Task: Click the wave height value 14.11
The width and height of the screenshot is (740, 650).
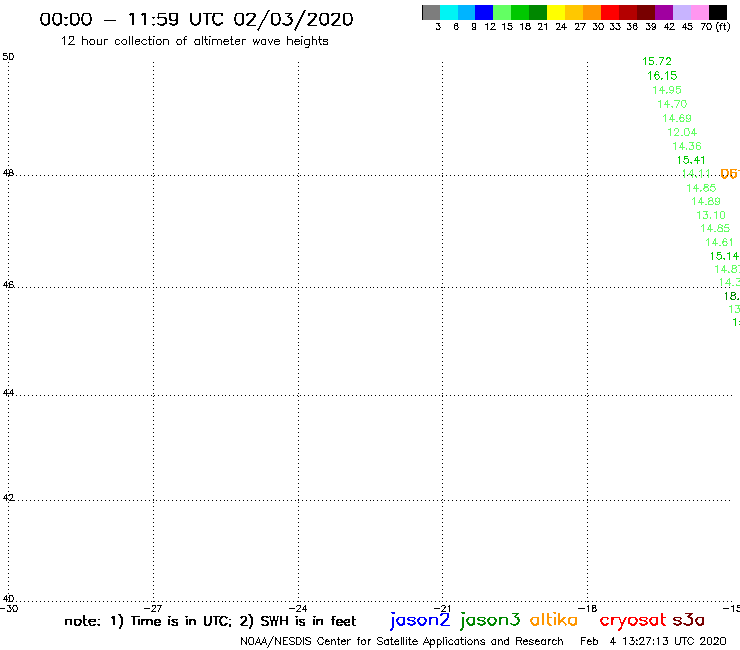Action: [696, 174]
